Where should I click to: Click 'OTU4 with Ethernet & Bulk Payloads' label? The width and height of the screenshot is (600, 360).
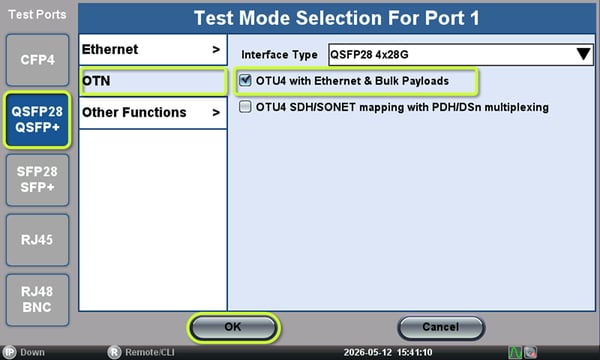(x=352, y=81)
